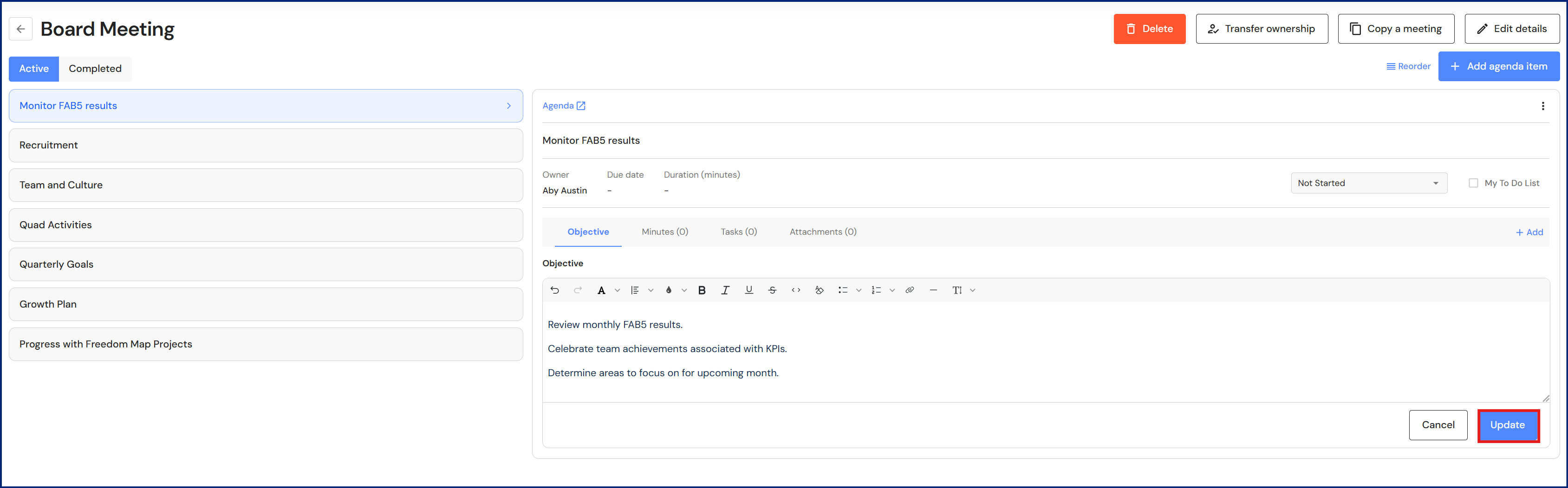Expand the alignment dropdown arrow
Image resolution: width=1568 pixels, height=488 pixels.
click(x=651, y=290)
